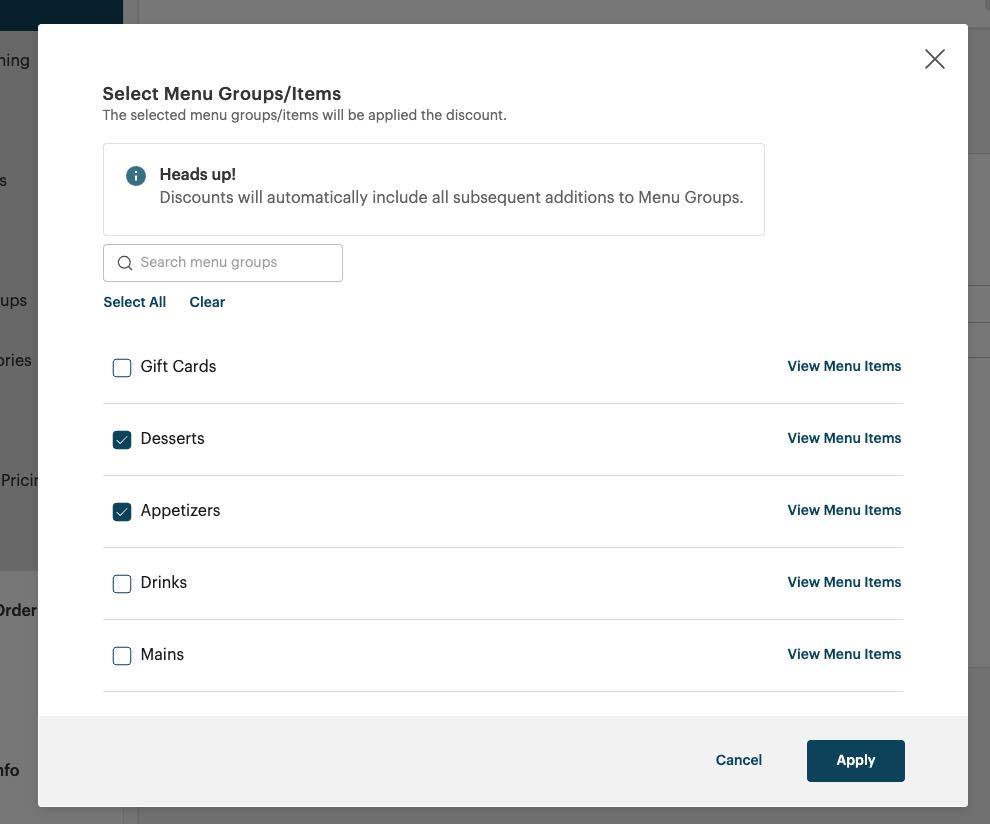The width and height of the screenshot is (990, 824).
Task: View Menu Items for Drinks
Action: coord(844,582)
